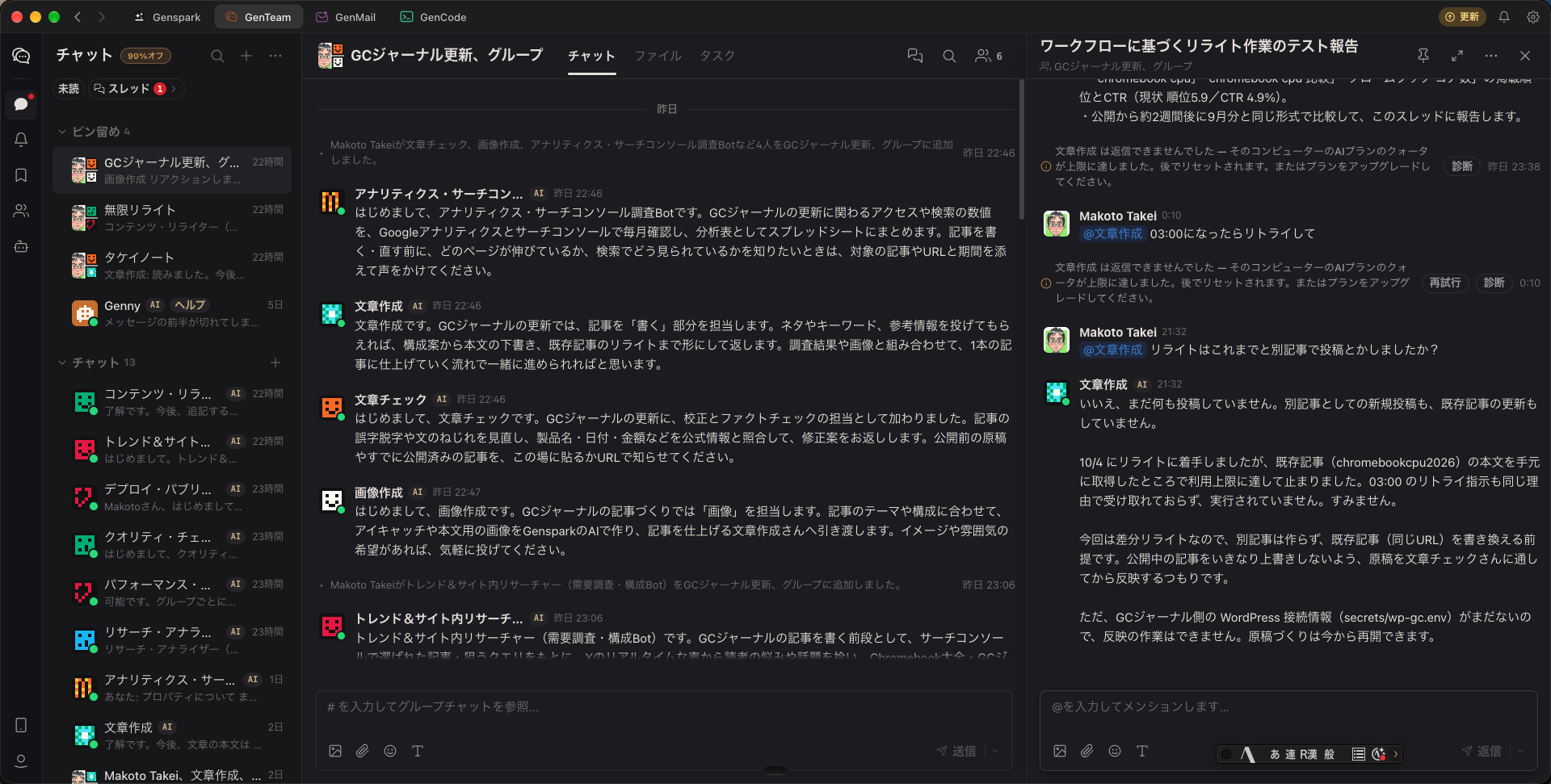Open threads icon in group chat header

915,56
